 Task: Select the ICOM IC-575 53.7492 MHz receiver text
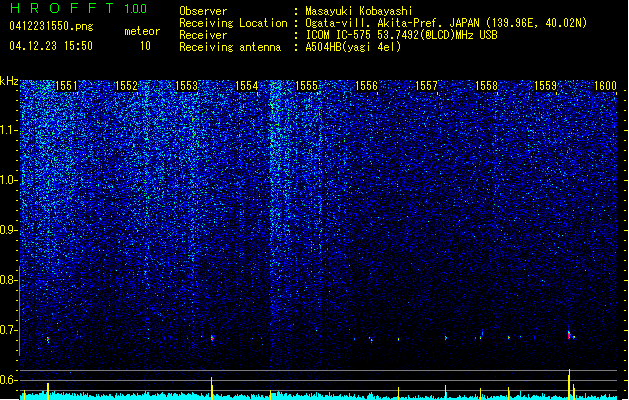(401, 35)
